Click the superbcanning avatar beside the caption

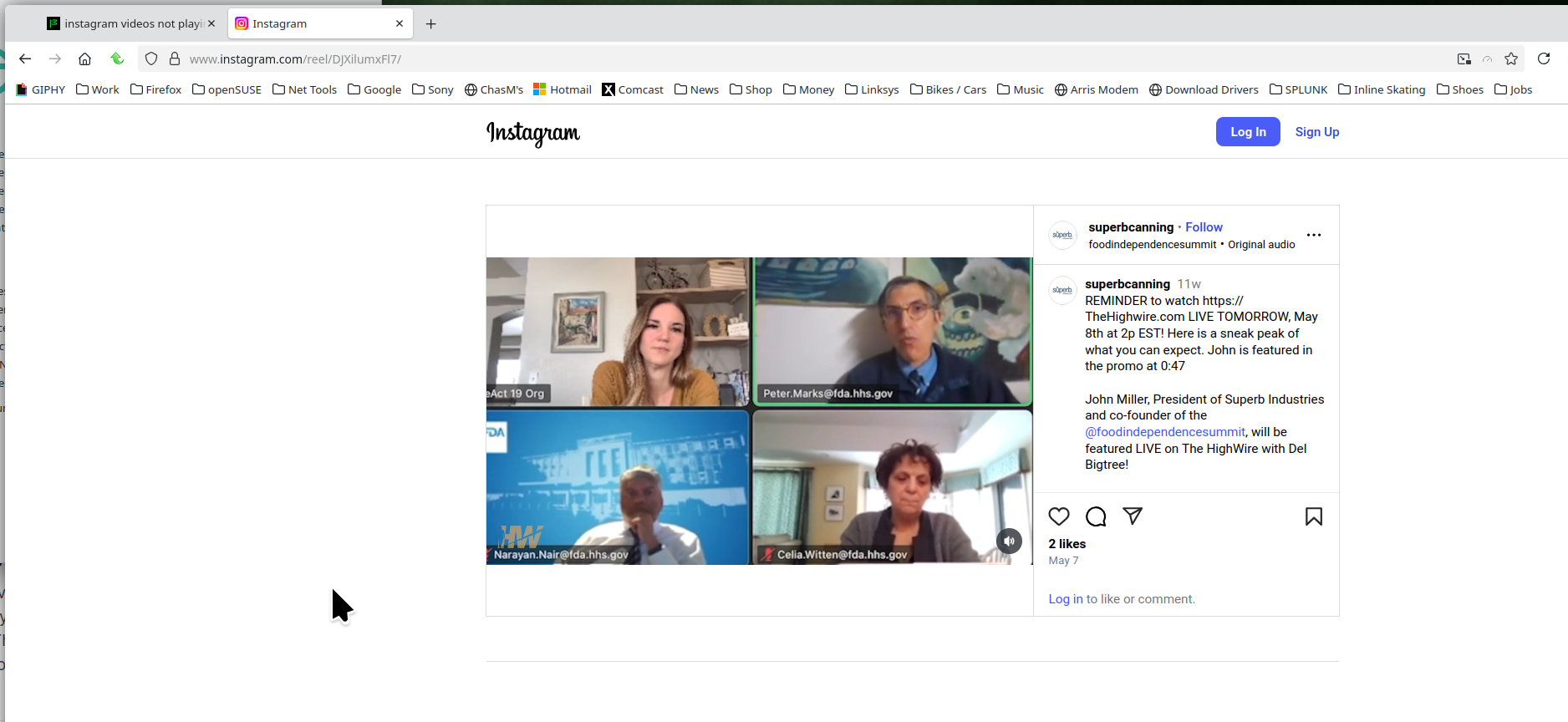(x=1062, y=290)
